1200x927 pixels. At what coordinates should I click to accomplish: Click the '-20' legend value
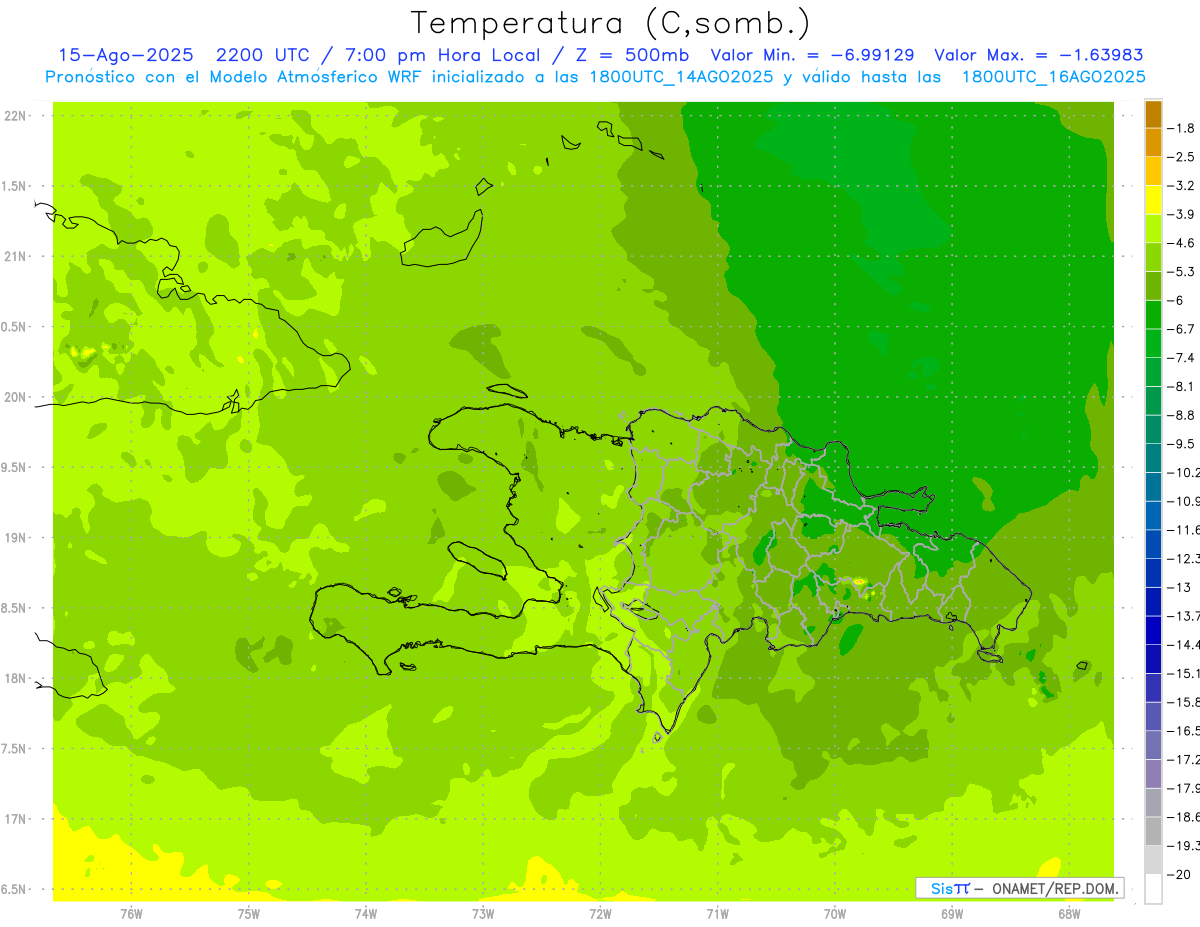pos(1180,875)
